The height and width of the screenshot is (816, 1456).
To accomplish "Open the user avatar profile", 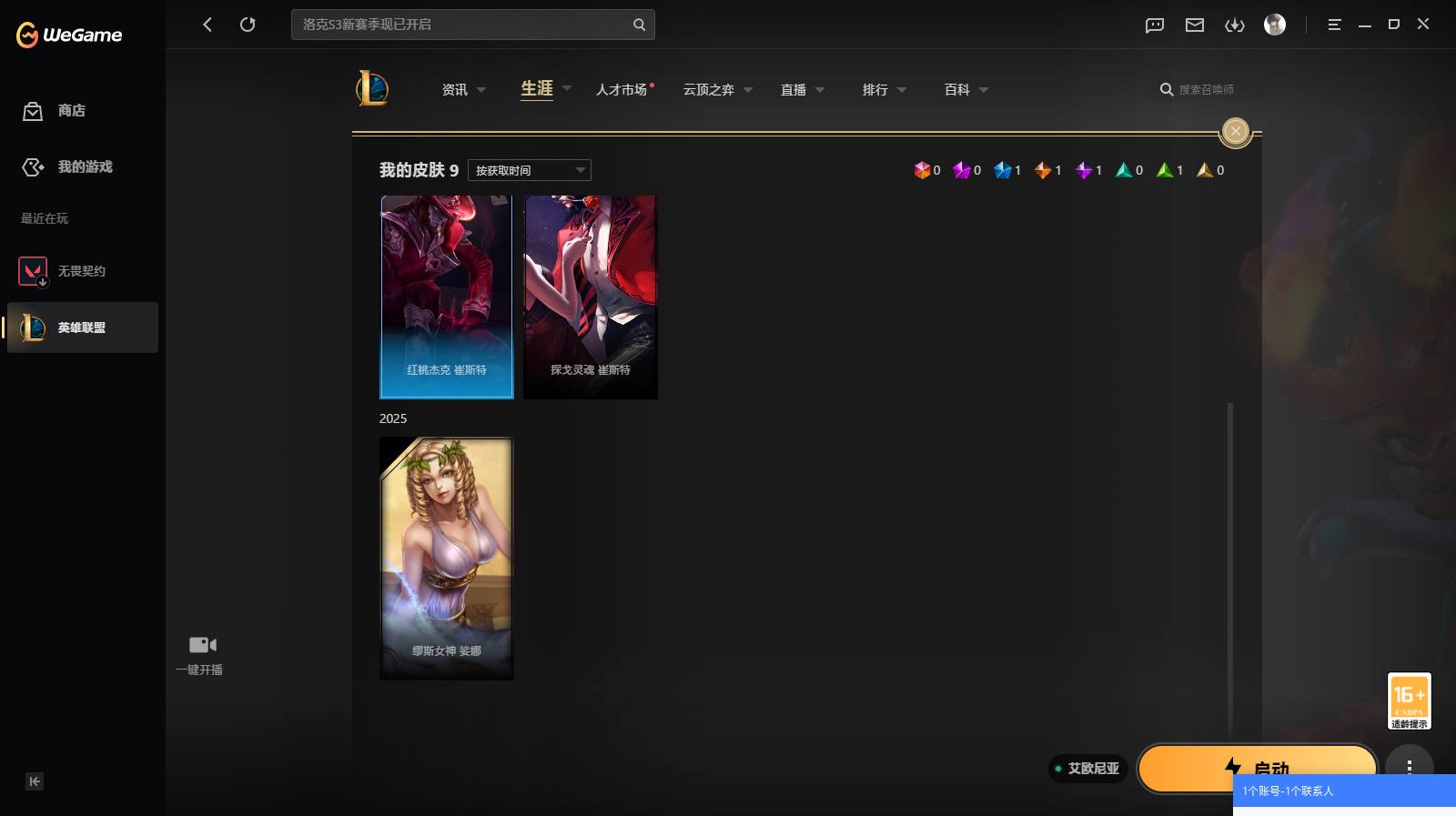I will point(1275,25).
